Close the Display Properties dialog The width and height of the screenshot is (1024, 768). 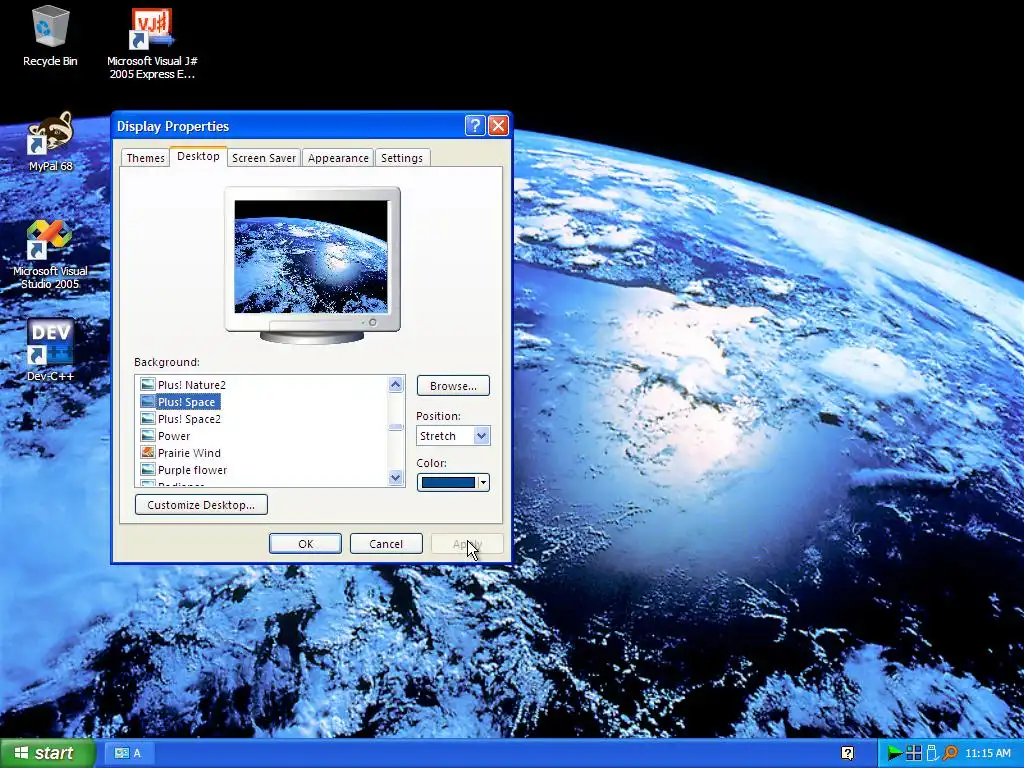coord(498,125)
